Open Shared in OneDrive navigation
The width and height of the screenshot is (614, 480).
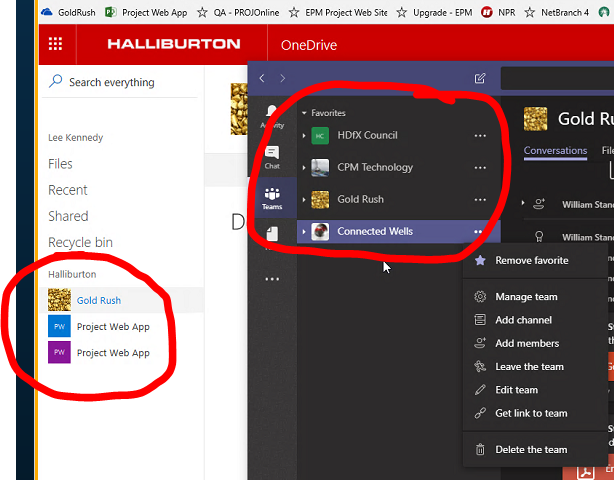(68, 216)
